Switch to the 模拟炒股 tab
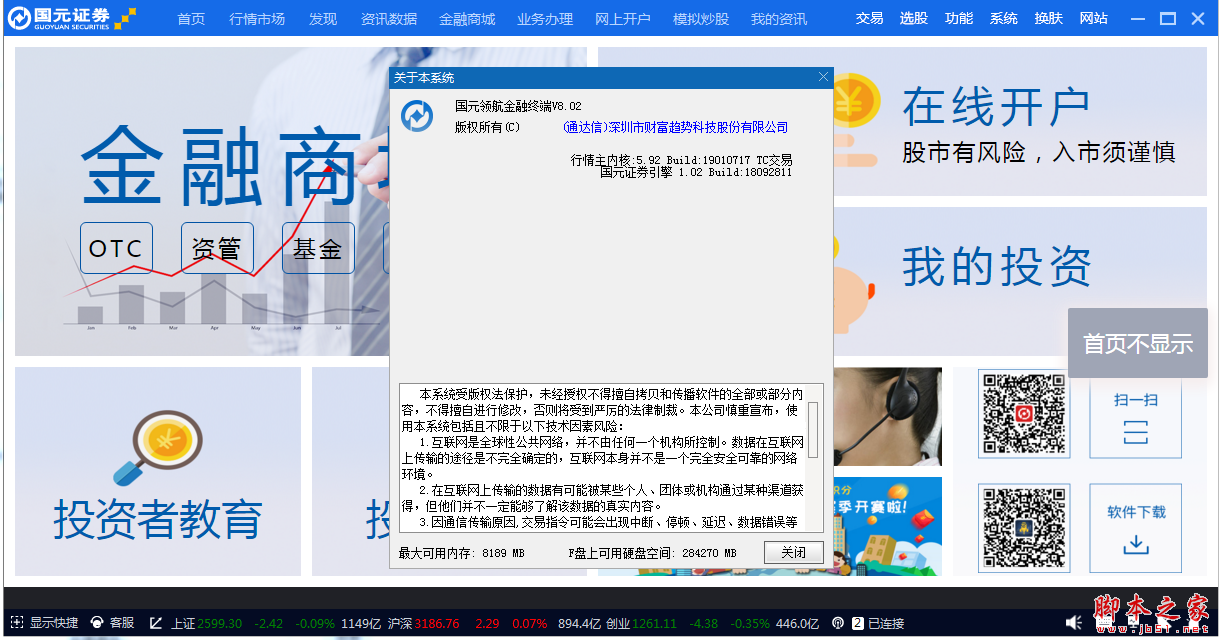The height and width of the screenshot is (640, 1220). (703, 18)
